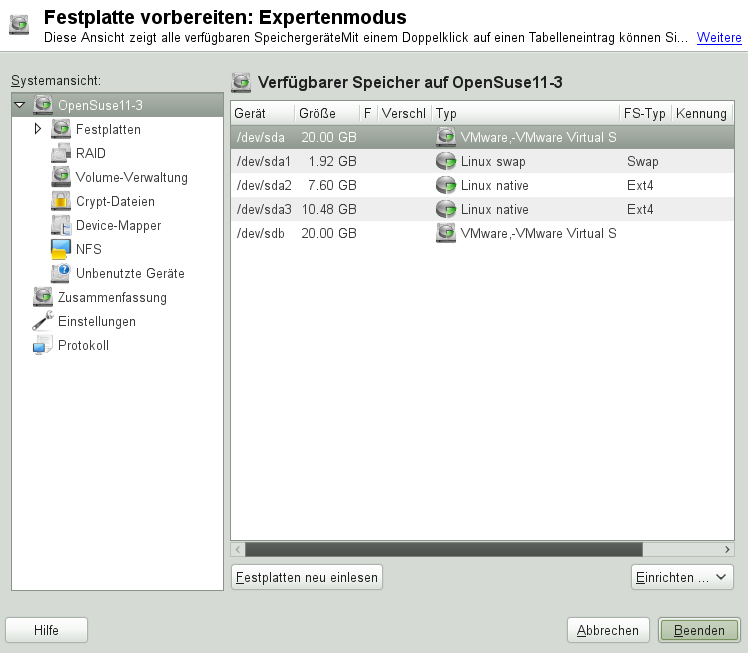This screenshot has width=748, height=653.
Task: Select the Volume-Verwaltung icon
Action: pyautogui.click(x=60, y=177)
